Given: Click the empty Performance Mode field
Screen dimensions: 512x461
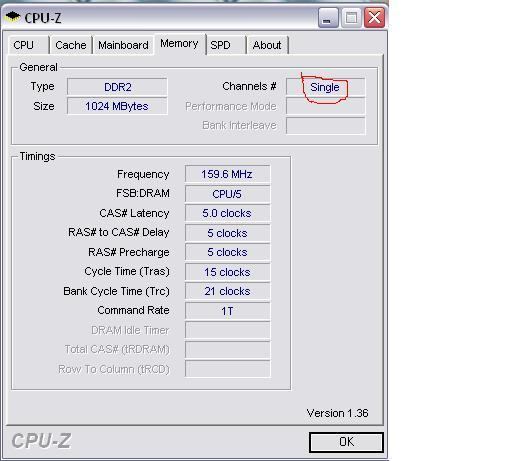Looking at the screenshot, I should pyautogui.click(x=326, y=106).
